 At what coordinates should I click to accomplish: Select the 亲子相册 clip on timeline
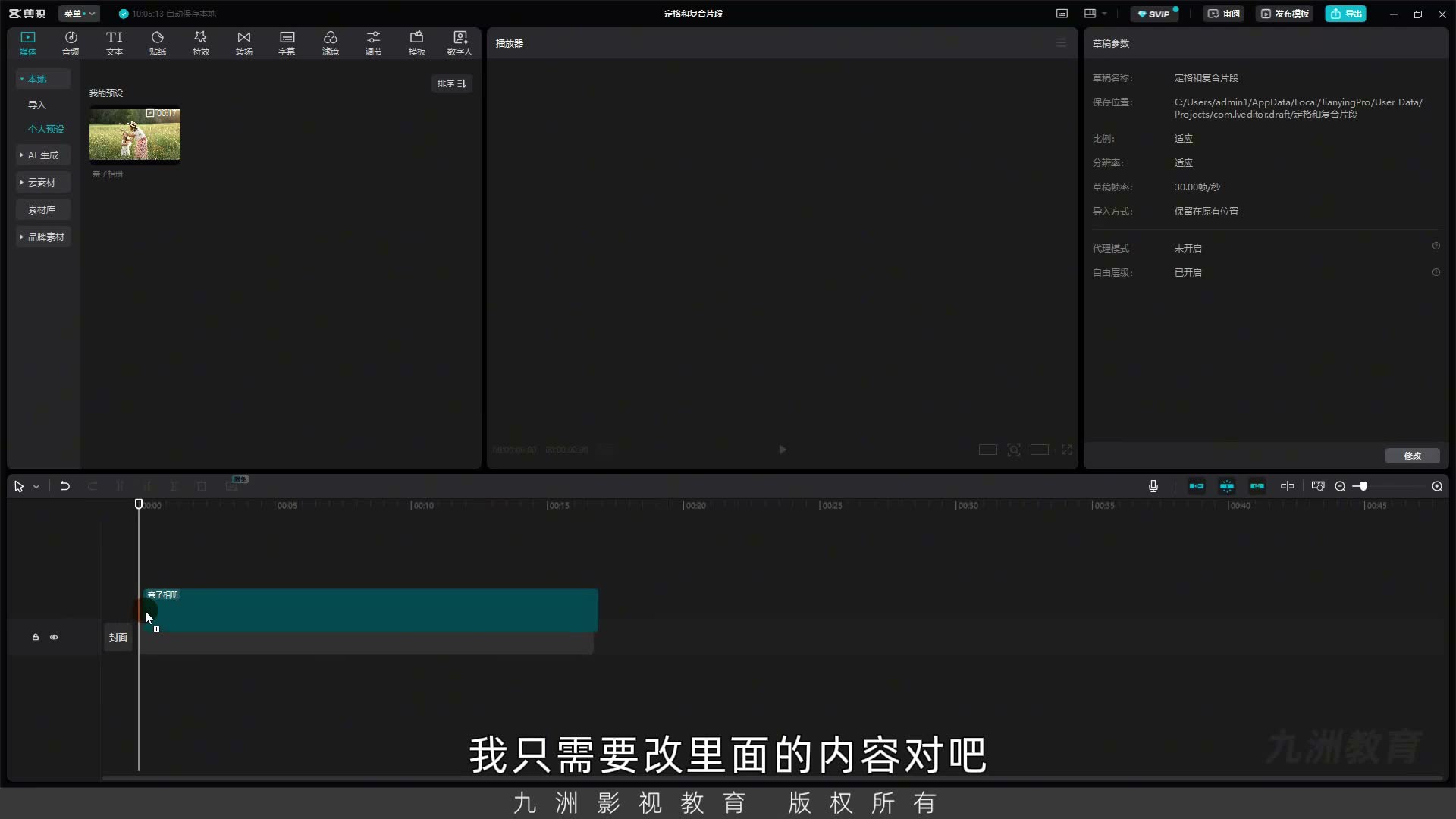click(371, 610)
